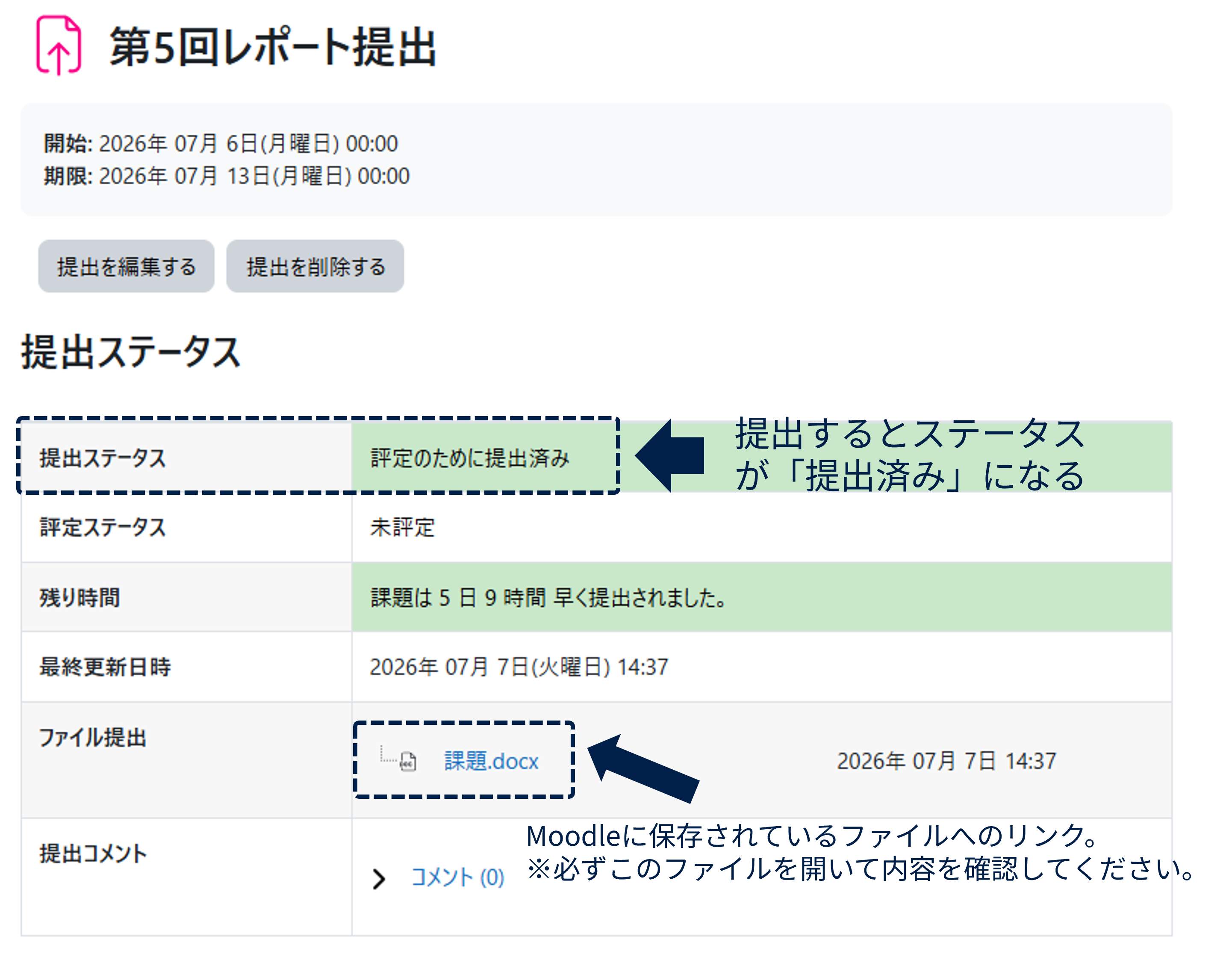Screen dimensions: 1232x960
Task: Click the file timestamp 2026年 07月 7日 14:37
Action: [946, 761]
